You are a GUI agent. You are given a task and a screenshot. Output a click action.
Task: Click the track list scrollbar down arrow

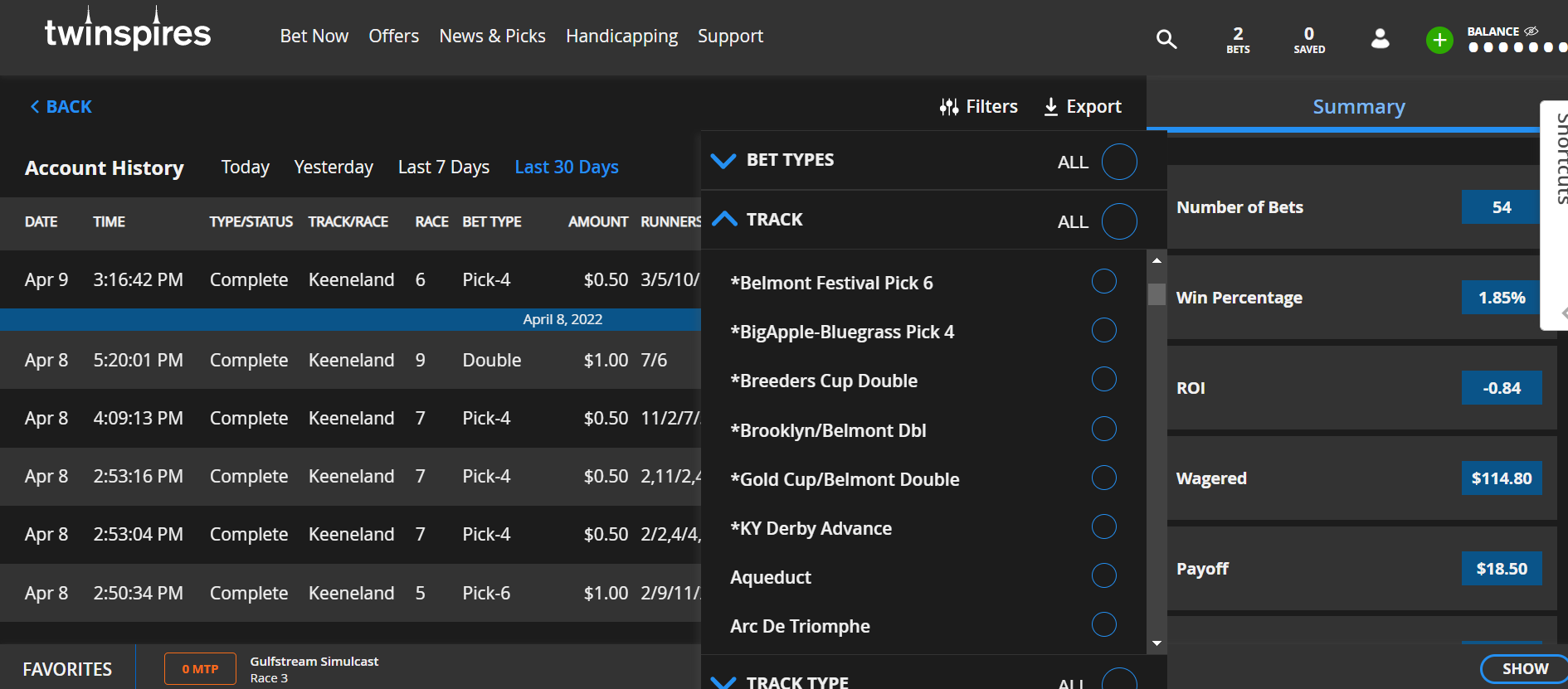coord(1157,643)
